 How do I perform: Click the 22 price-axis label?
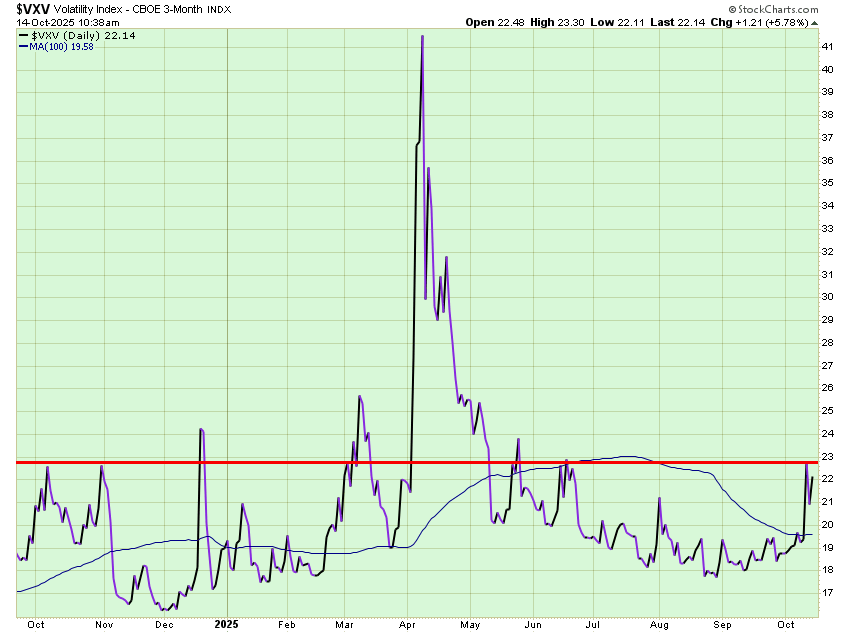827,479
